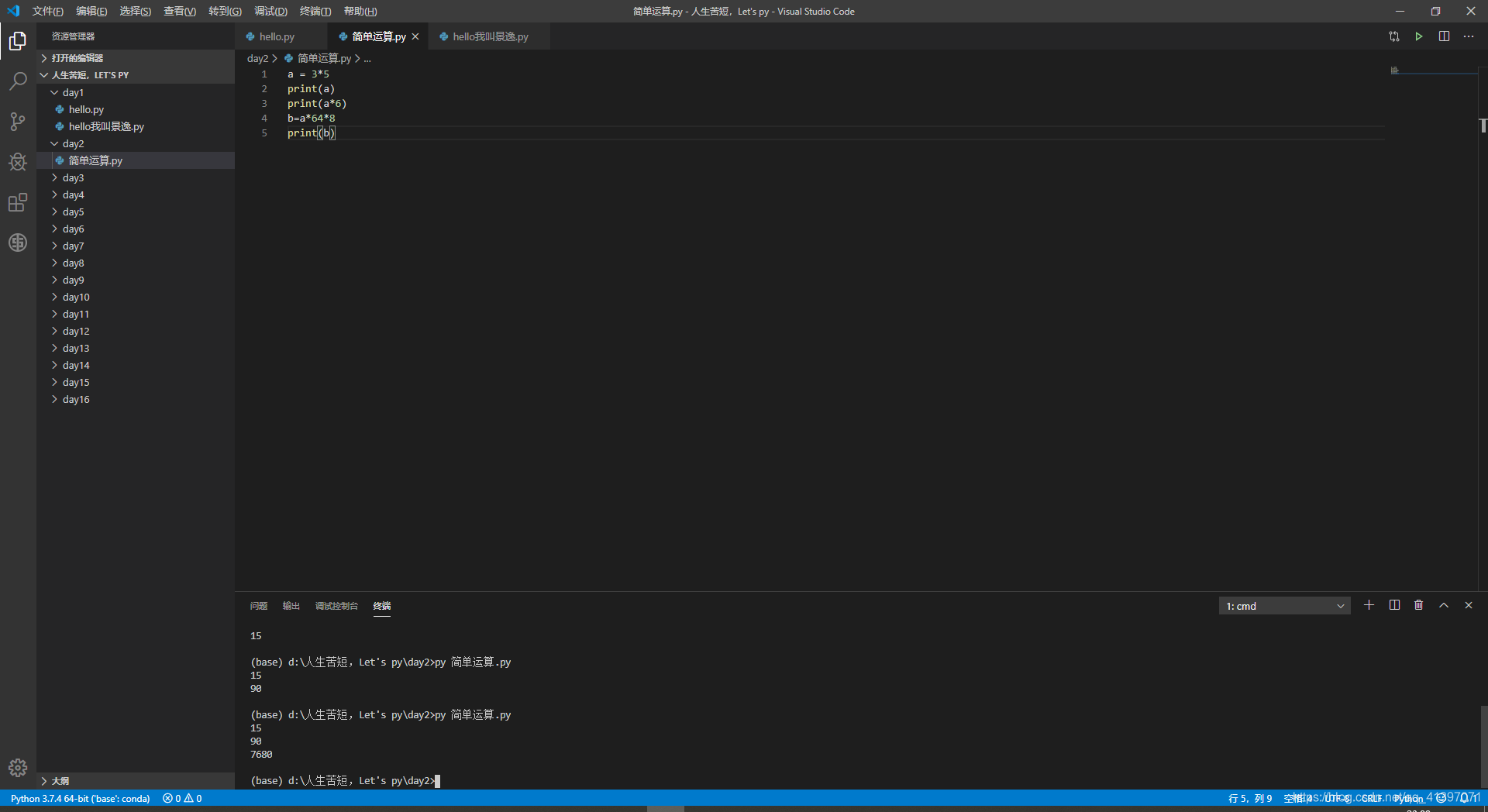The height and width of the screenshot is (812, 1488).
Task: Expand the day3 folder
Action: click(136, 177)
